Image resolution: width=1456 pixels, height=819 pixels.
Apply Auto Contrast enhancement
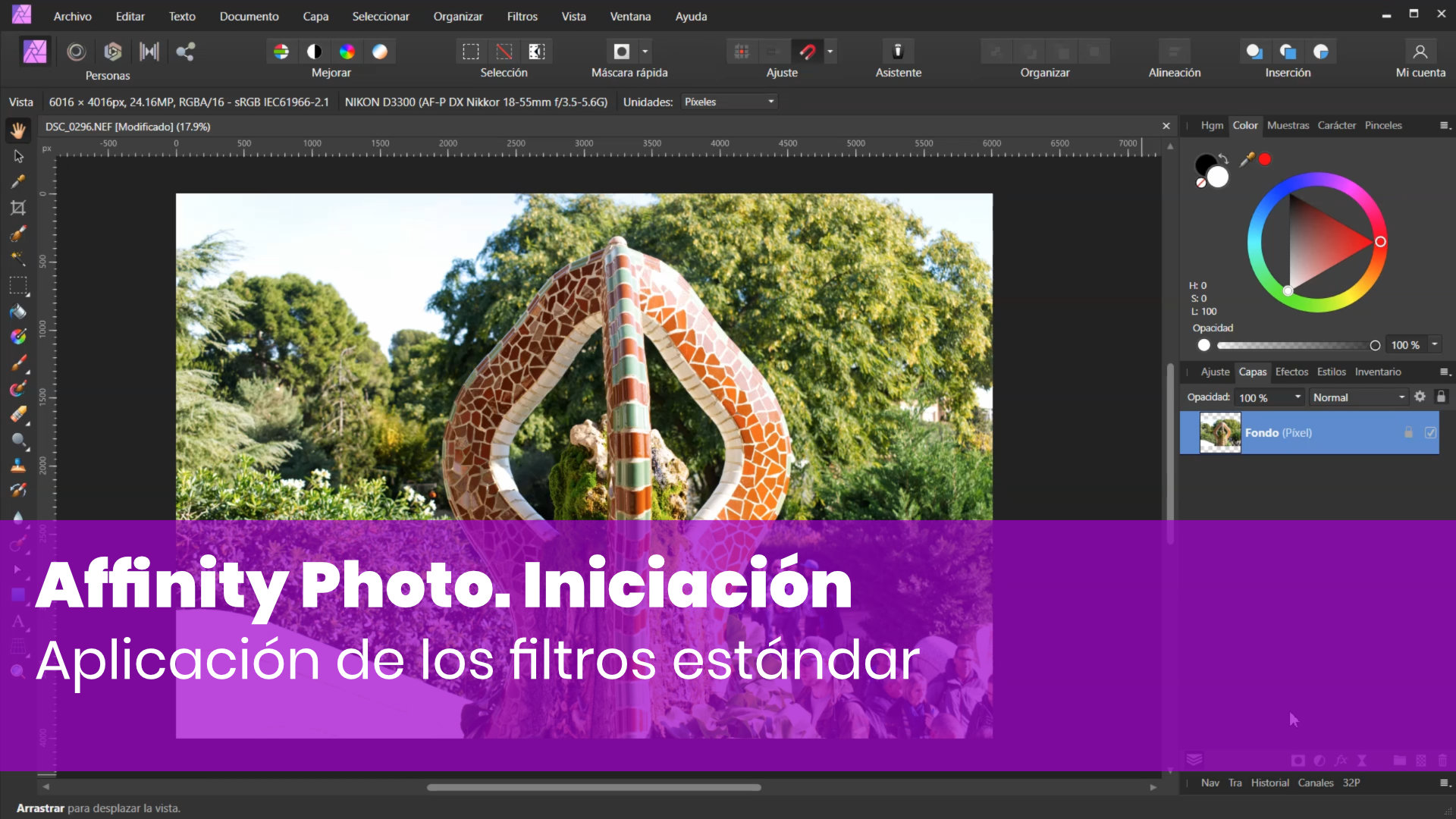coord(314,52)
